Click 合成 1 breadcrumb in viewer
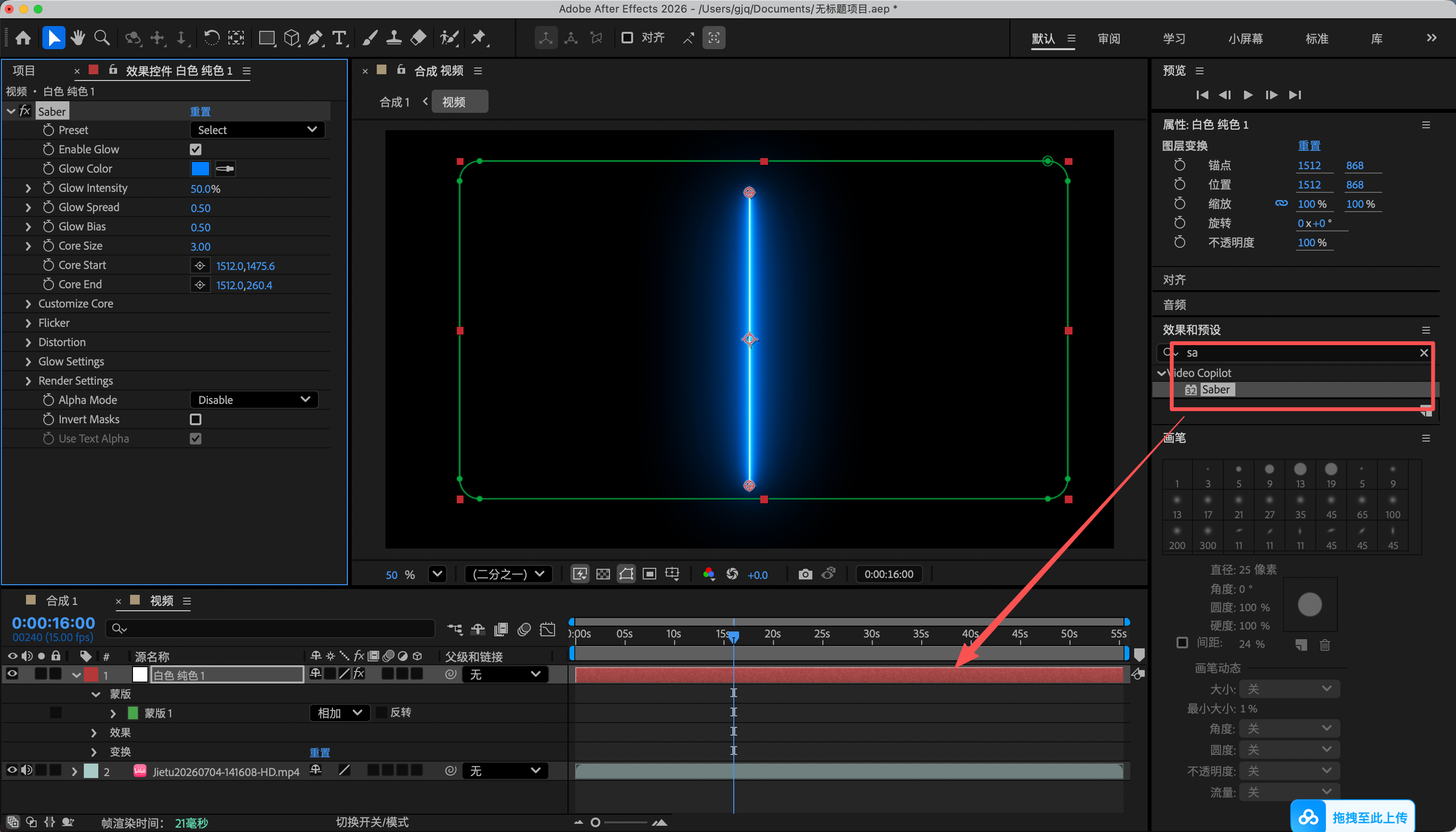 pyautogui.click(x=395, y=102)
